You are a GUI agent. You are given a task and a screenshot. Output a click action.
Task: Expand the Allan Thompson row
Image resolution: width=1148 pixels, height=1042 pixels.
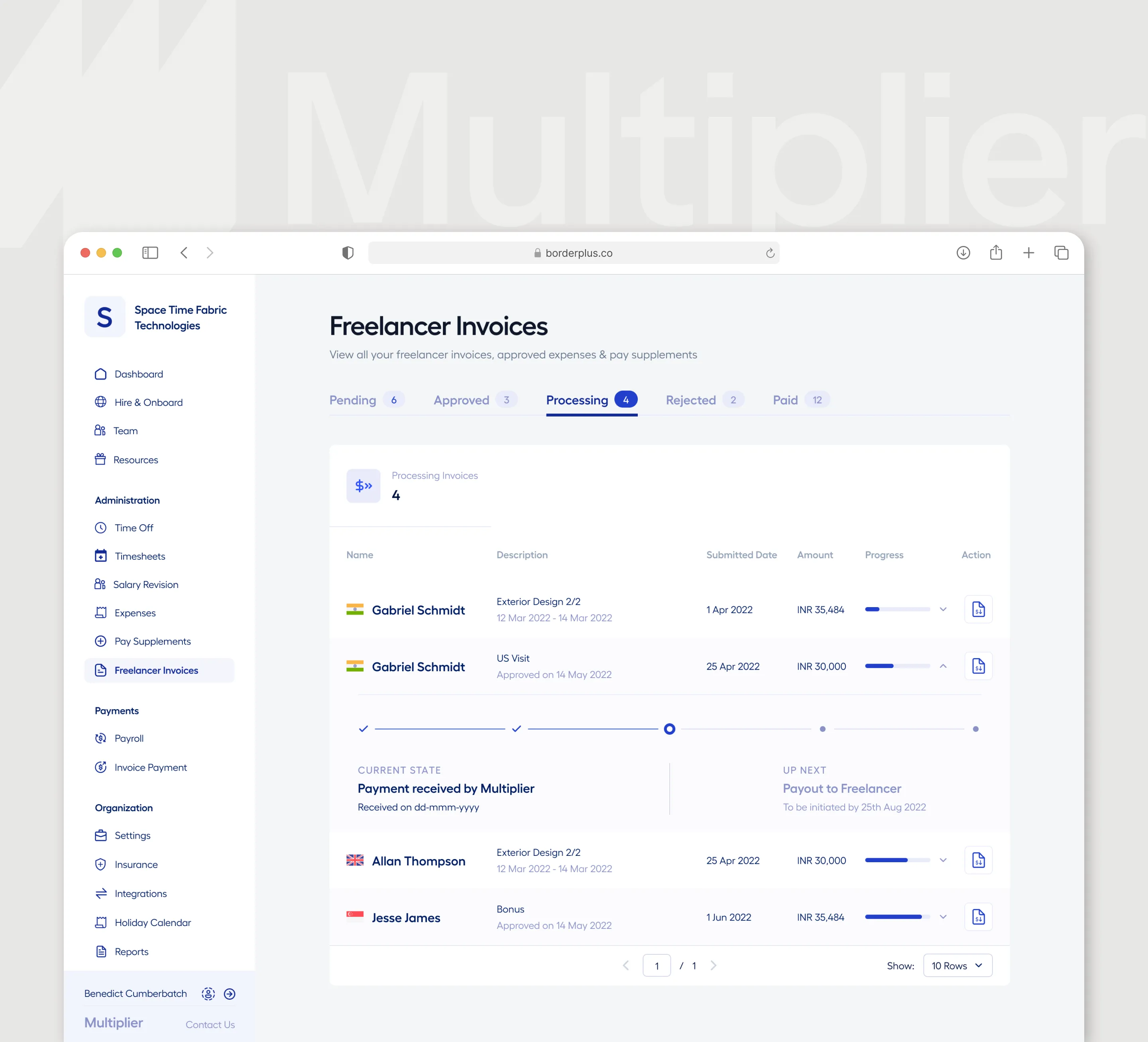943,860
